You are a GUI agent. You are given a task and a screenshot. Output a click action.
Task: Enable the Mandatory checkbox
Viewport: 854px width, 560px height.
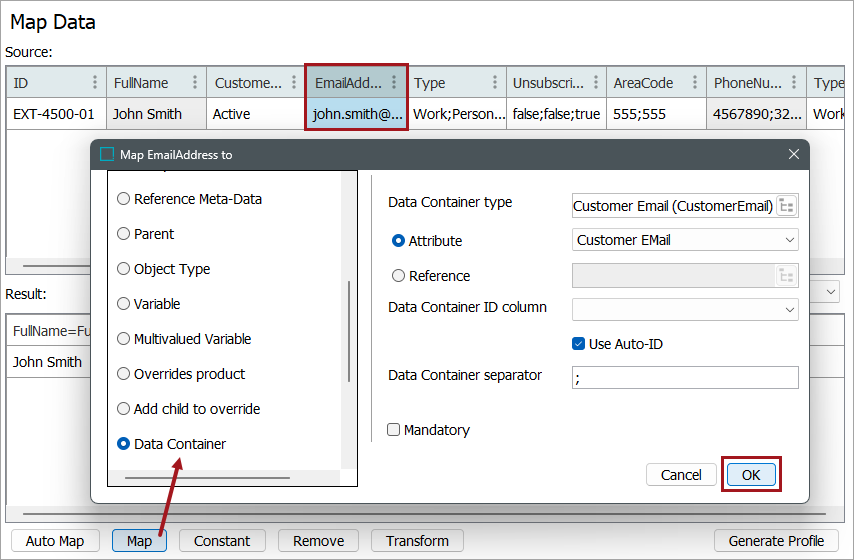(x=394, y=430)
